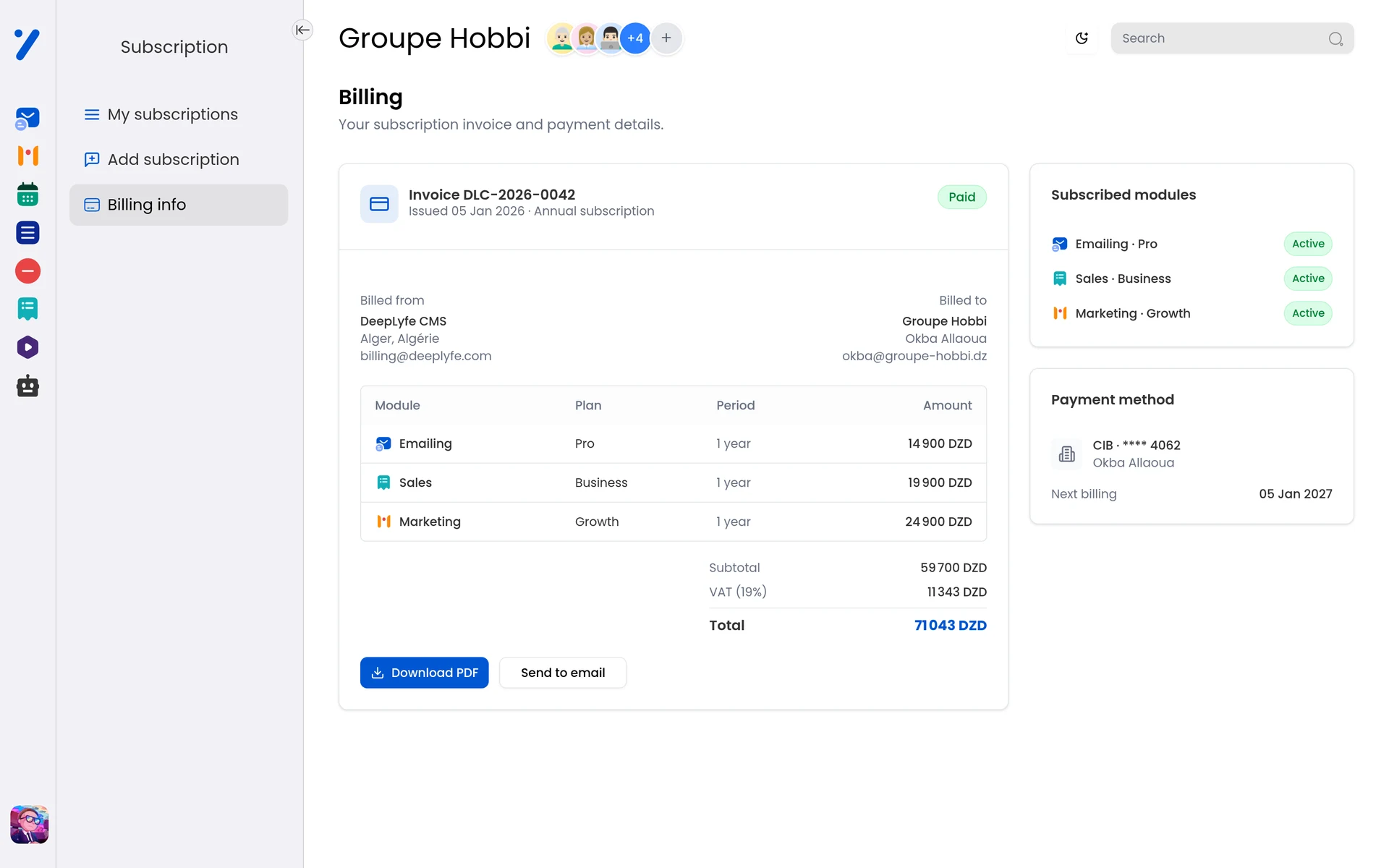
Task: Click the second member avatar
Action: click(586, 38)
